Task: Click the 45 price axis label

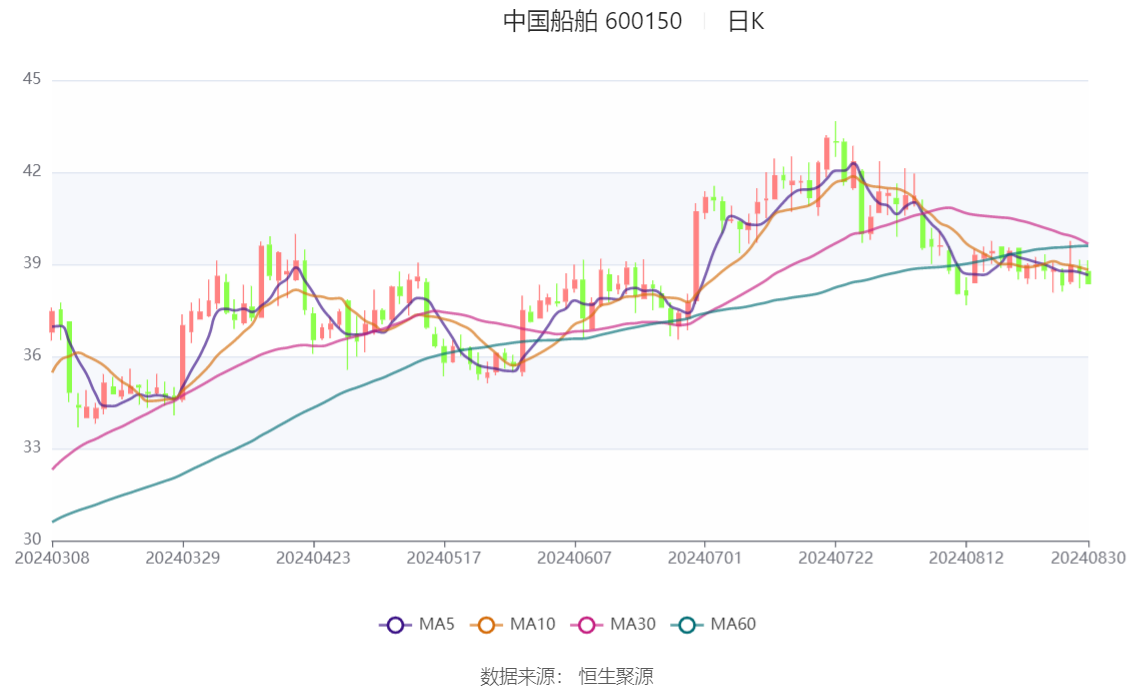Action: pos(32,79)
